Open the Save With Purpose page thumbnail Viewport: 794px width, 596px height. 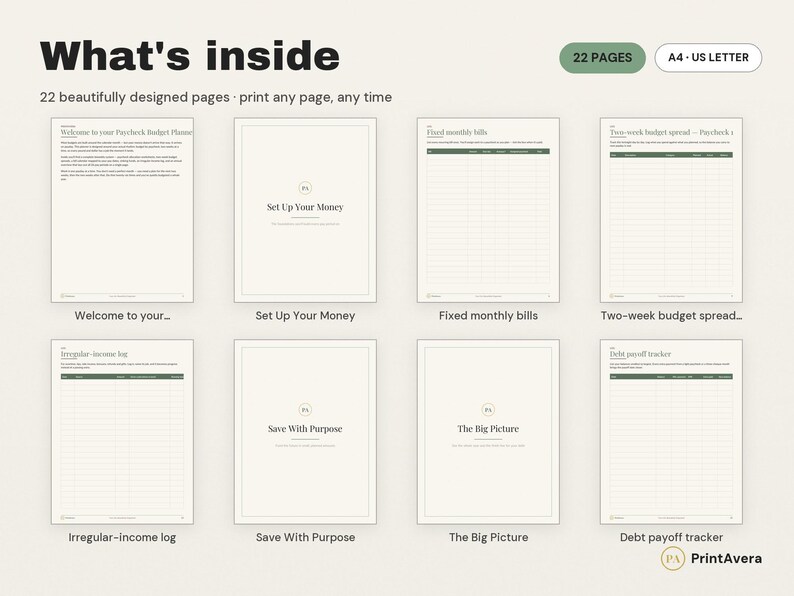pos(305,432)
